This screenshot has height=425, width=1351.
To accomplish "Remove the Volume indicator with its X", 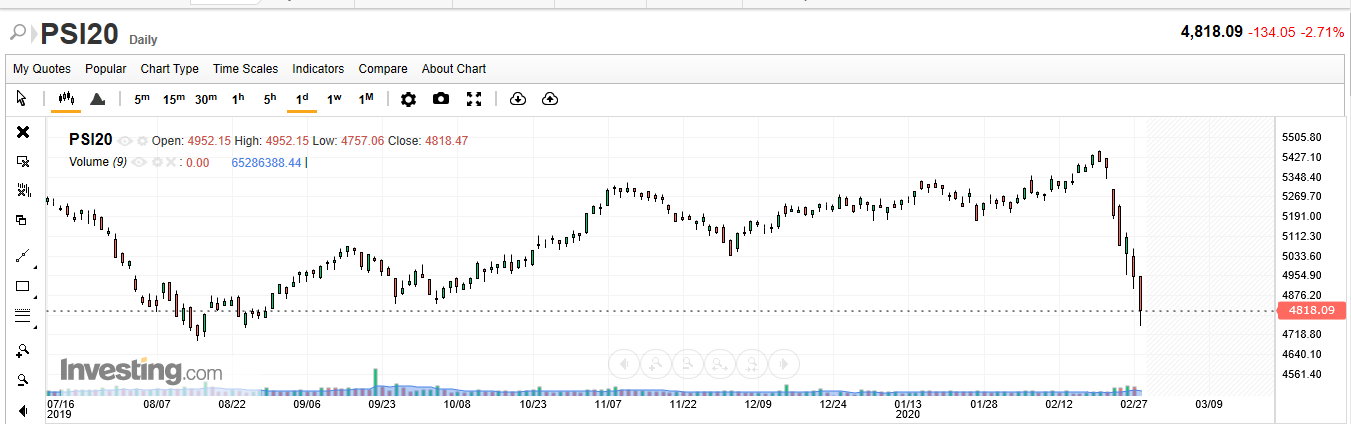I will pyautogui.click(x=170, y=162).
